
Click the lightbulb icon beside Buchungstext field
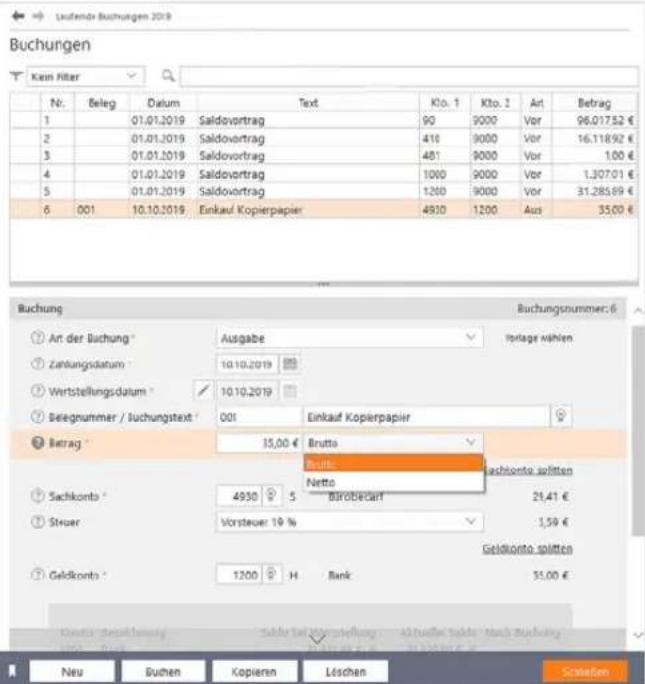click(x=561, y=416)
